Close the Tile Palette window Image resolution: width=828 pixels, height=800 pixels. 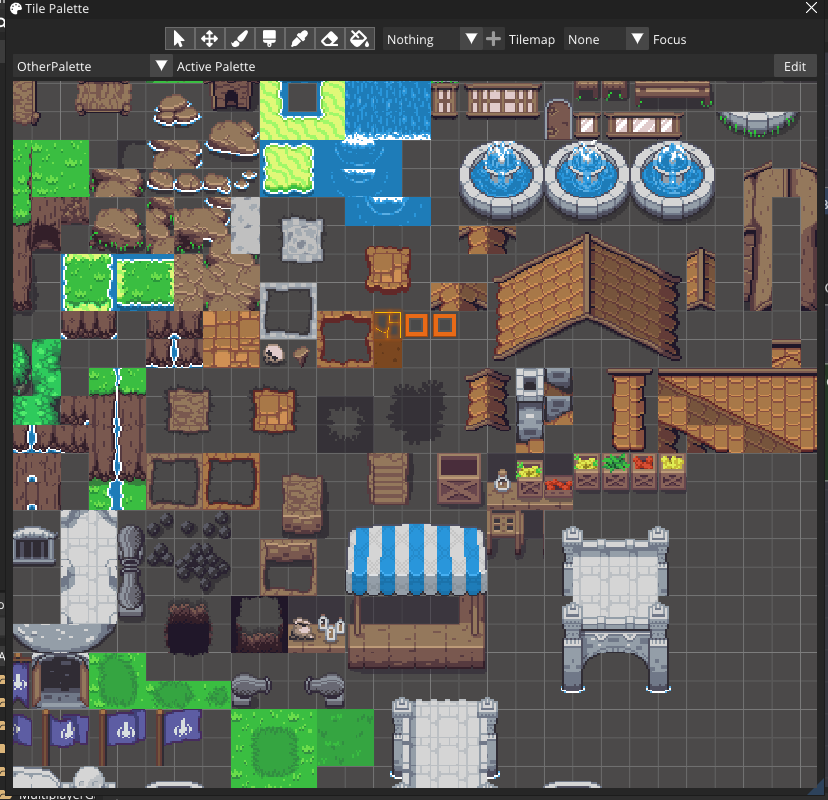pos(811,8)
